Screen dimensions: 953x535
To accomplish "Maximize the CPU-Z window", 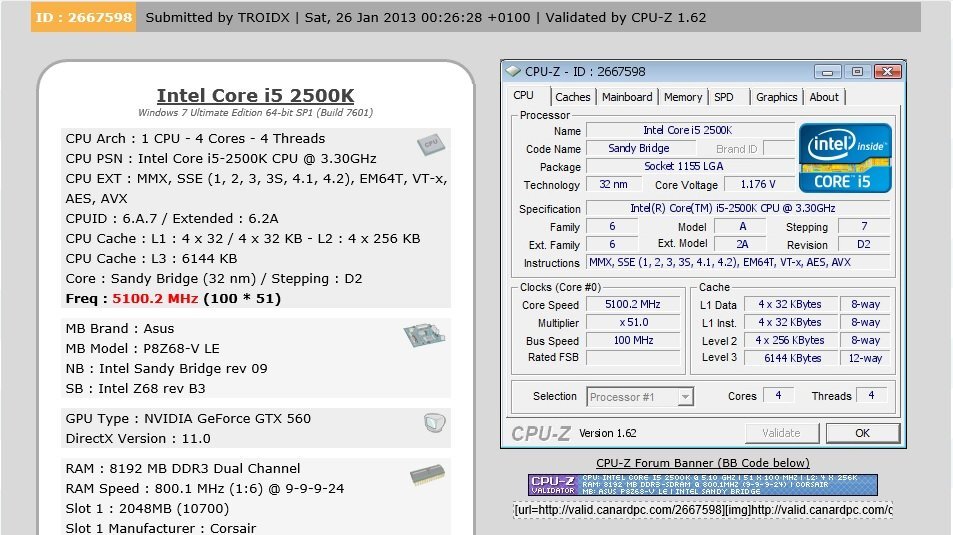I will tap(857, 72).
